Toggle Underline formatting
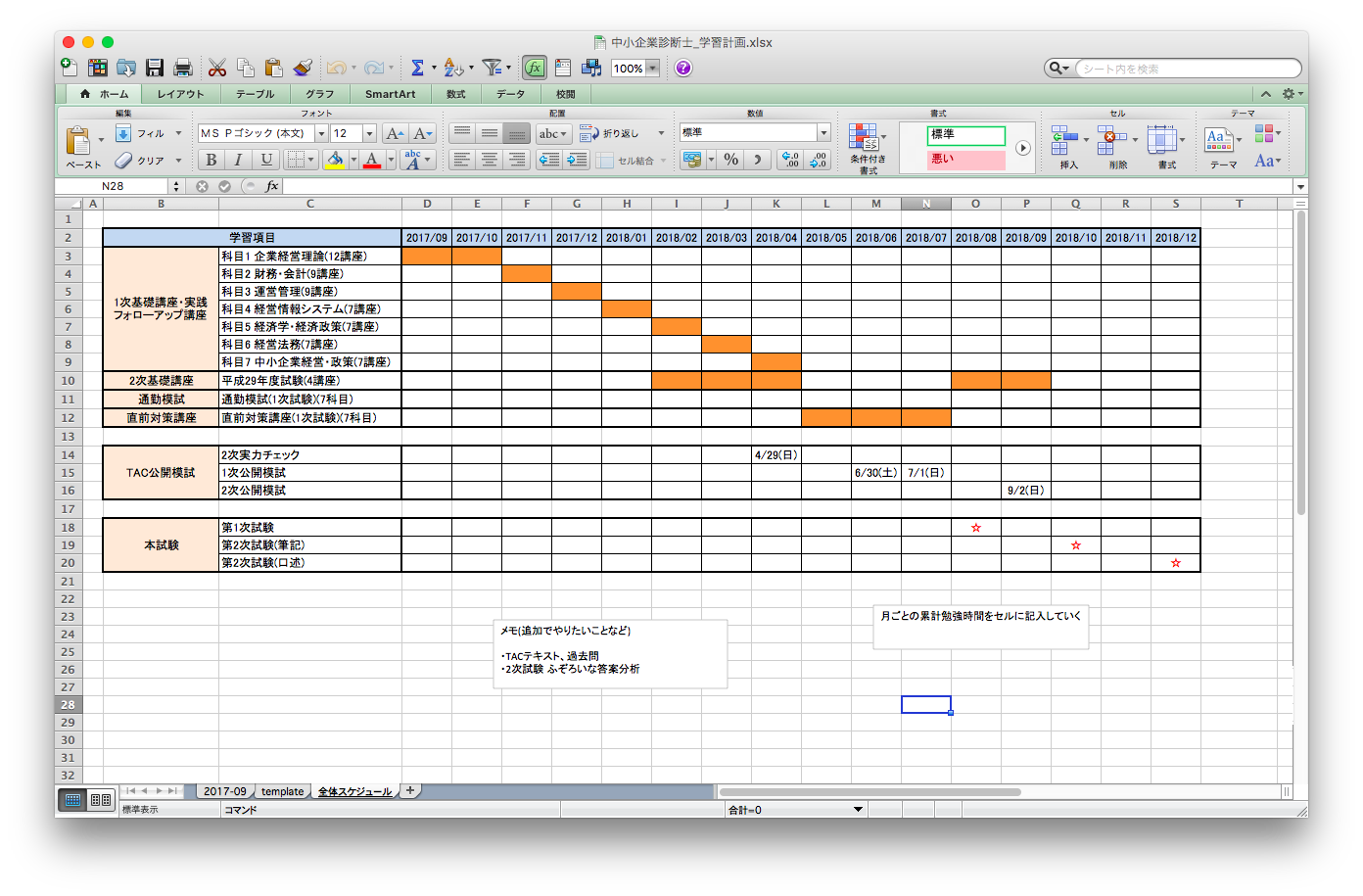Viewport: 1363px width, 896px height. (265, 160)
